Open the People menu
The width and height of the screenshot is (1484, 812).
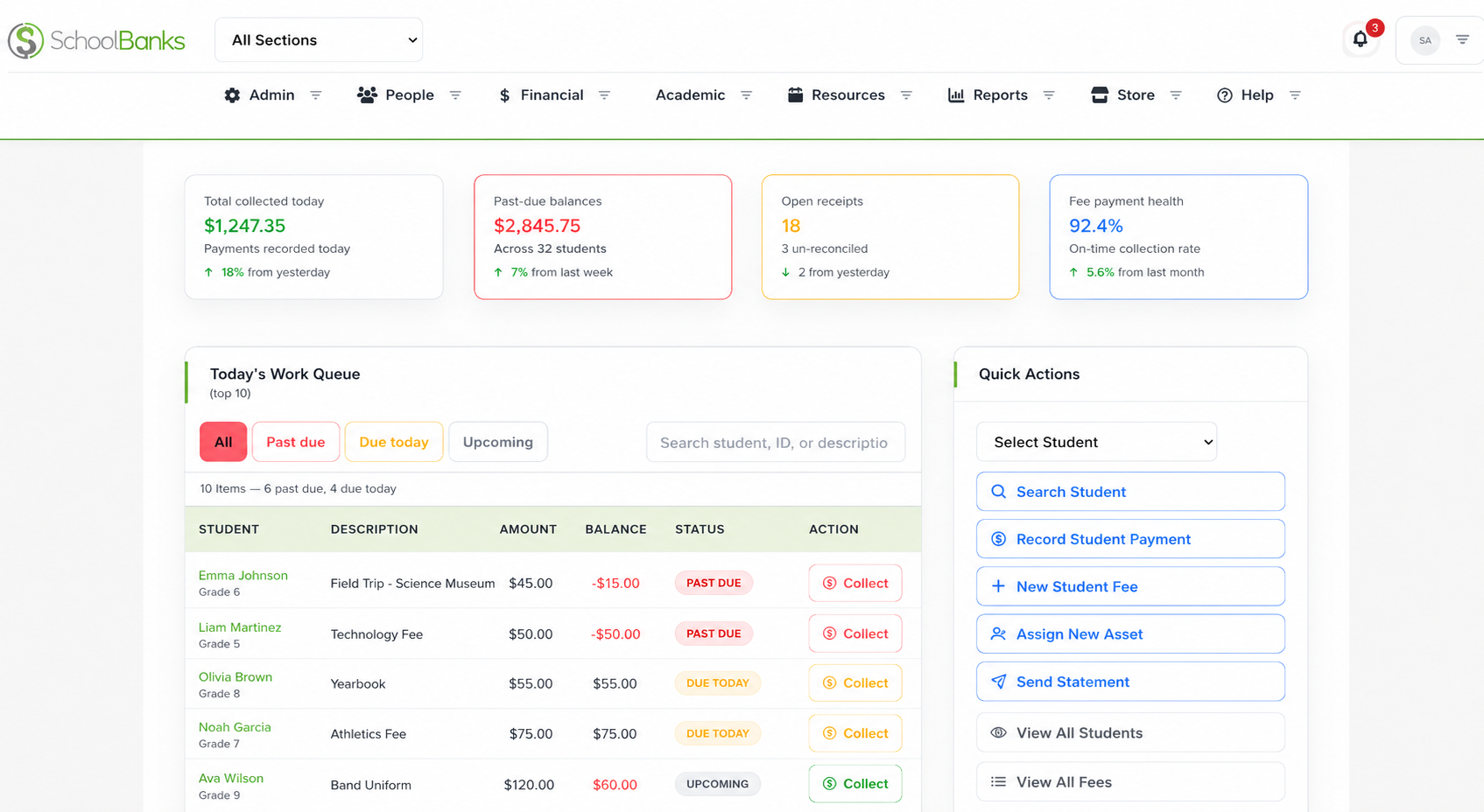[410, 95]
